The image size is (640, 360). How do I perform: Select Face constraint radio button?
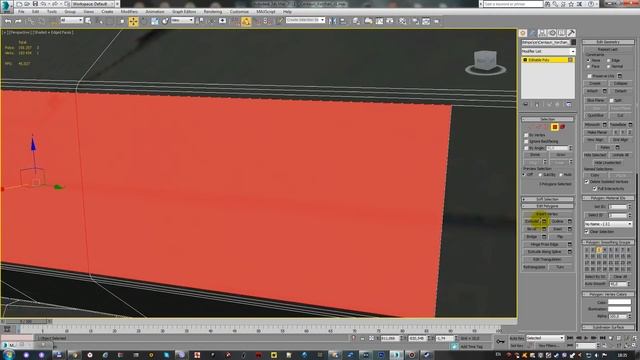tap(588, 66)
